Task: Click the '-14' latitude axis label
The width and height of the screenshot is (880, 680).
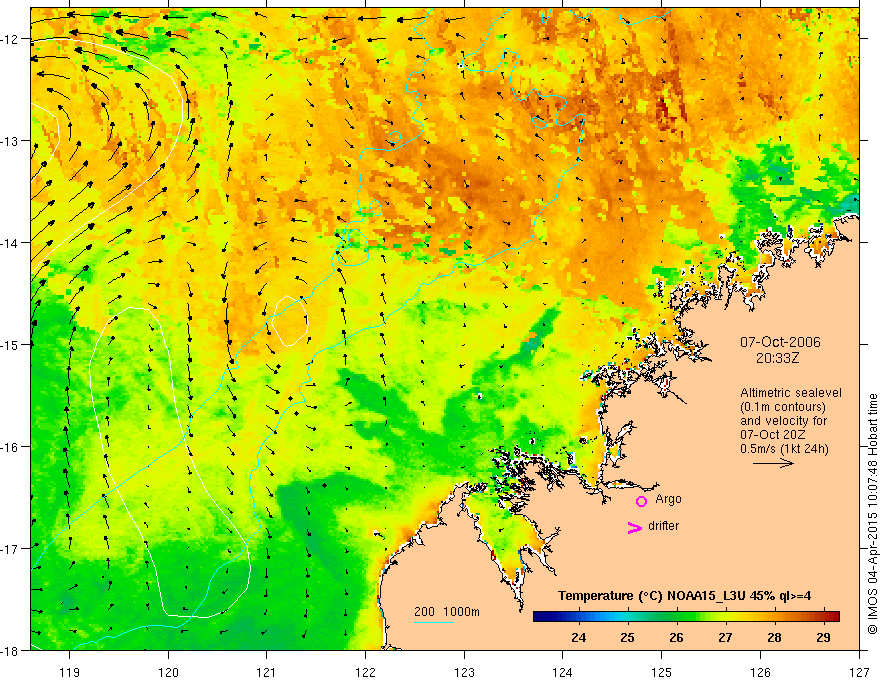Action: click(11, 242)
